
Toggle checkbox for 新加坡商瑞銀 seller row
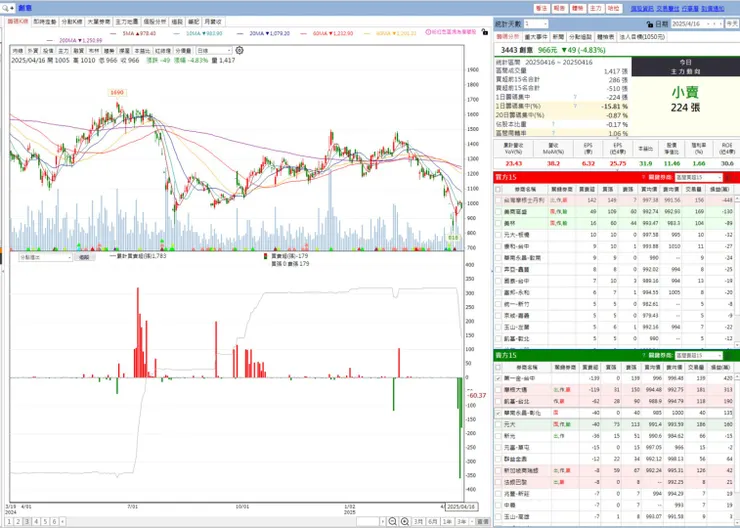[498, 470]
